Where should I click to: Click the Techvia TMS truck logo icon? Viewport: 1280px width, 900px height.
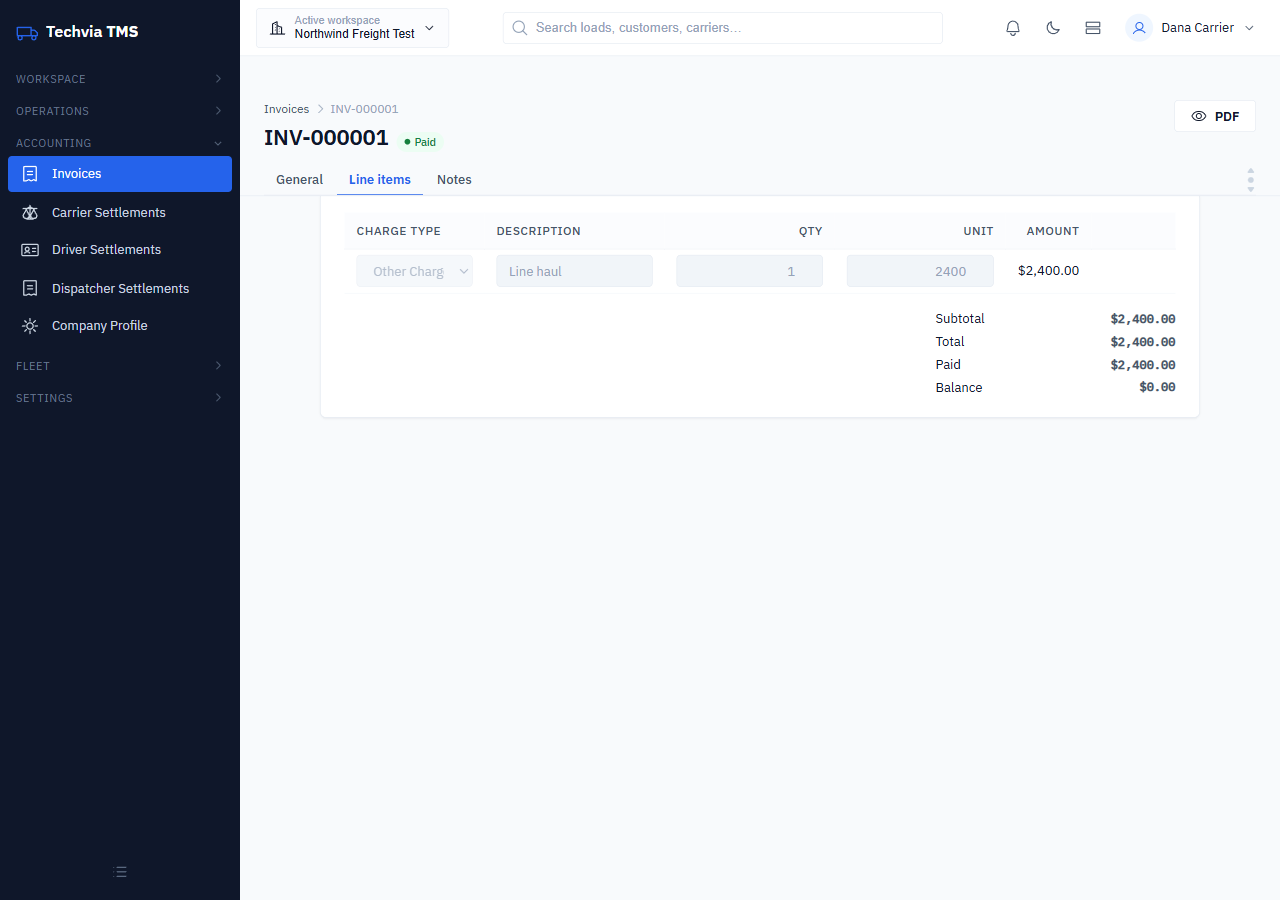[x=27, y=32]
